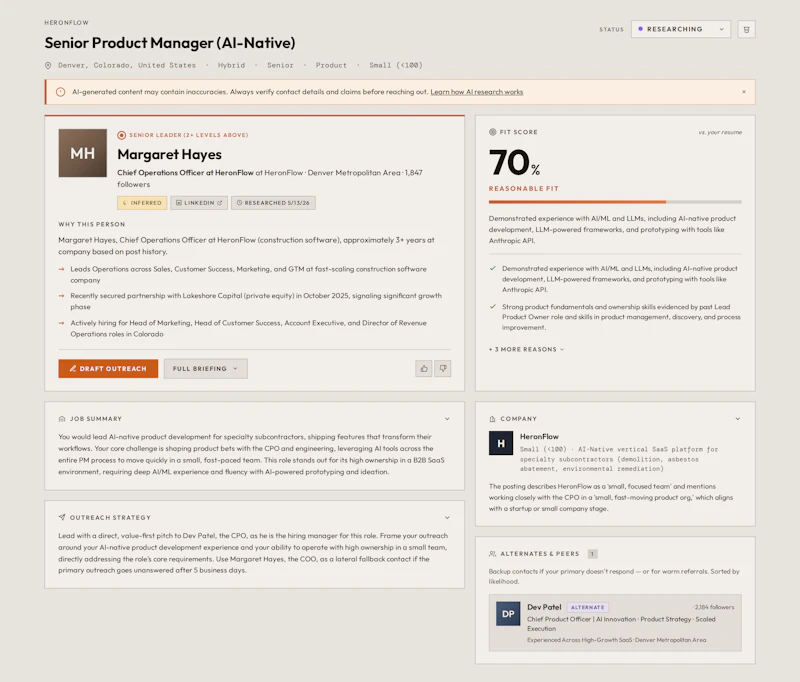This screenshot has height=682, width=800.
Task: Open the Researching status dropdown
Action: tap(681, 29)
